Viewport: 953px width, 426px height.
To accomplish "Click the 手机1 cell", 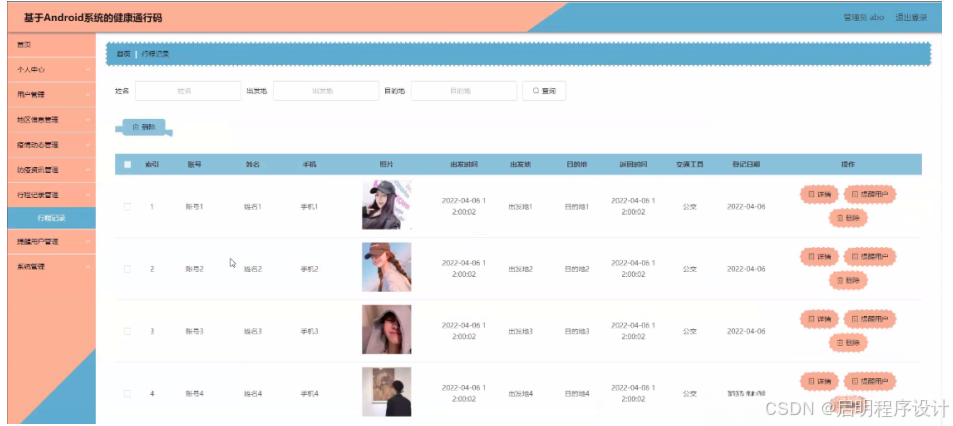I will (309, 207).
